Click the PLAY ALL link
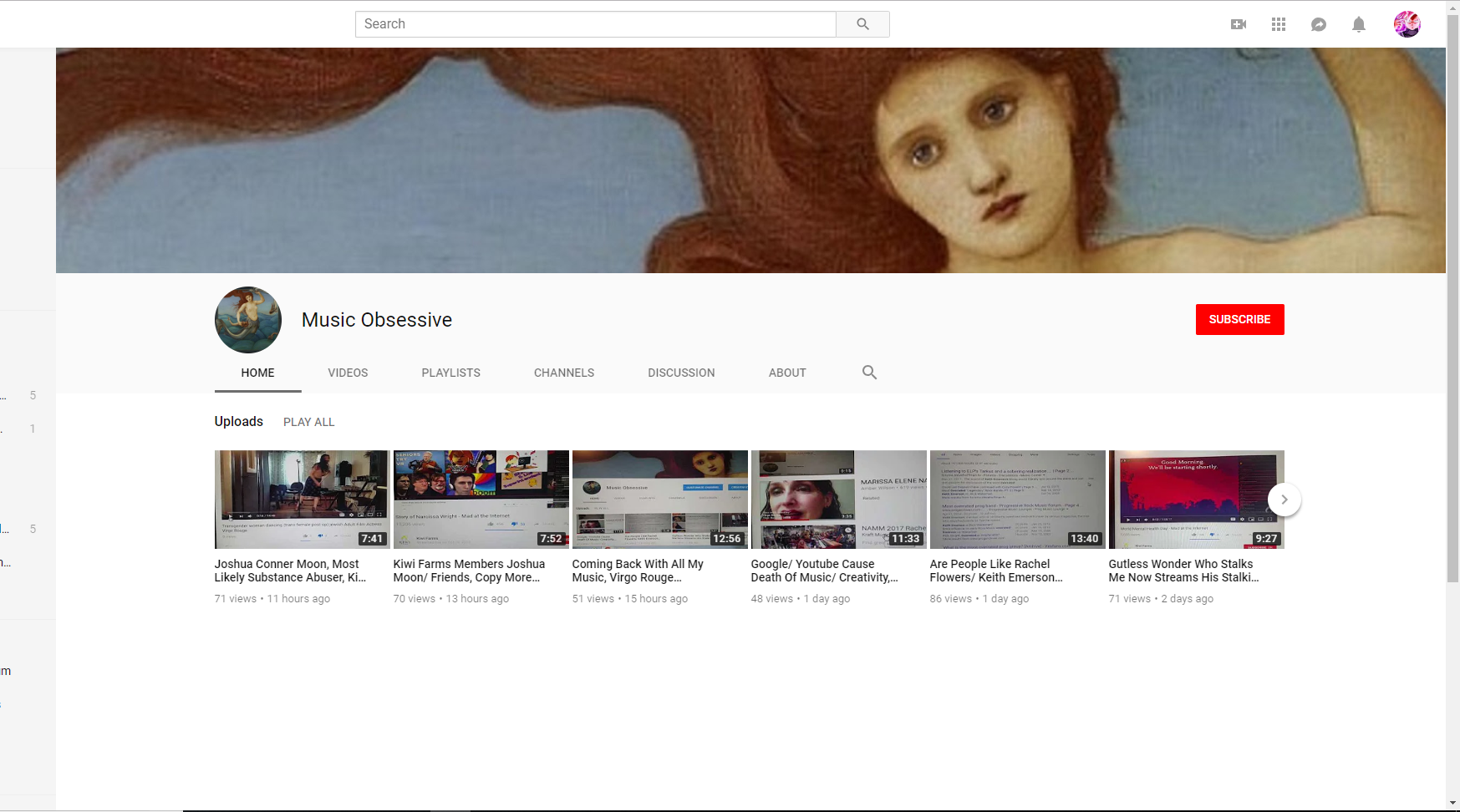This screenshot has height=812, width=1460. pyautogui.click(x=308, y=422)
